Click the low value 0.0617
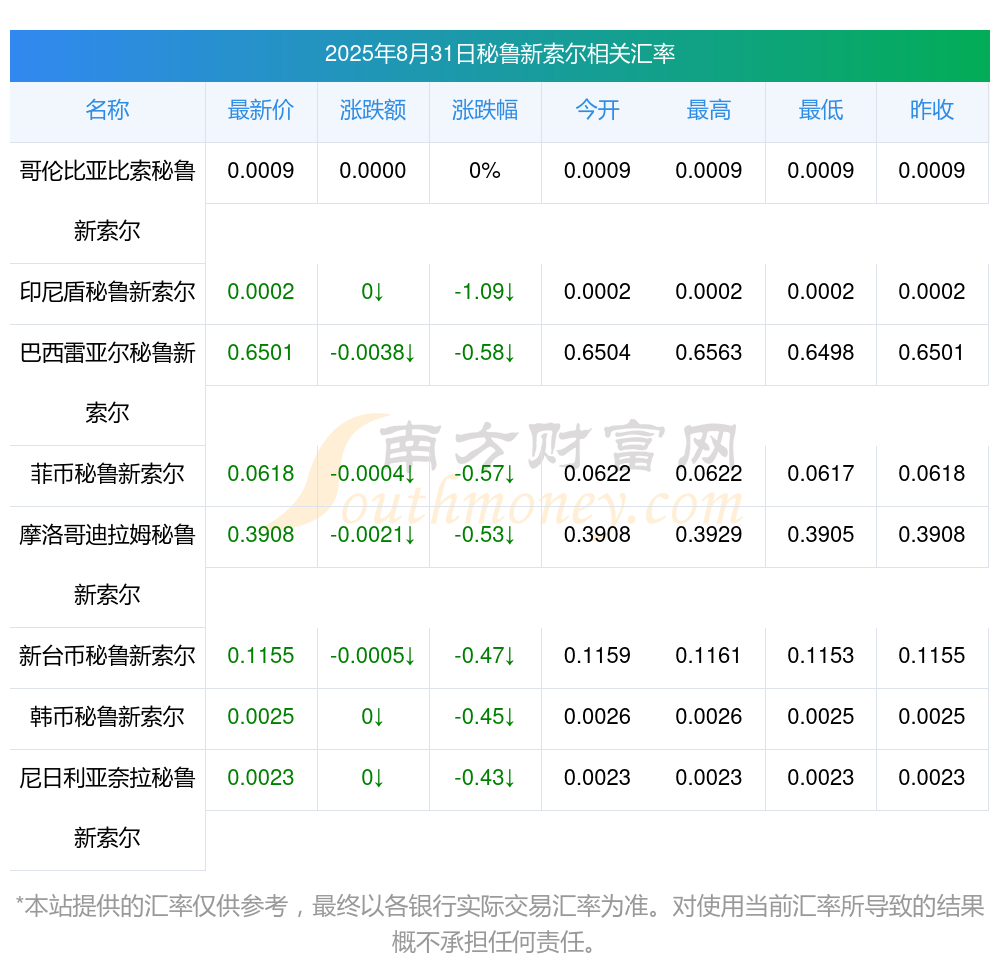The height and width of the screenshot is (973, 1000). [821, 473]
